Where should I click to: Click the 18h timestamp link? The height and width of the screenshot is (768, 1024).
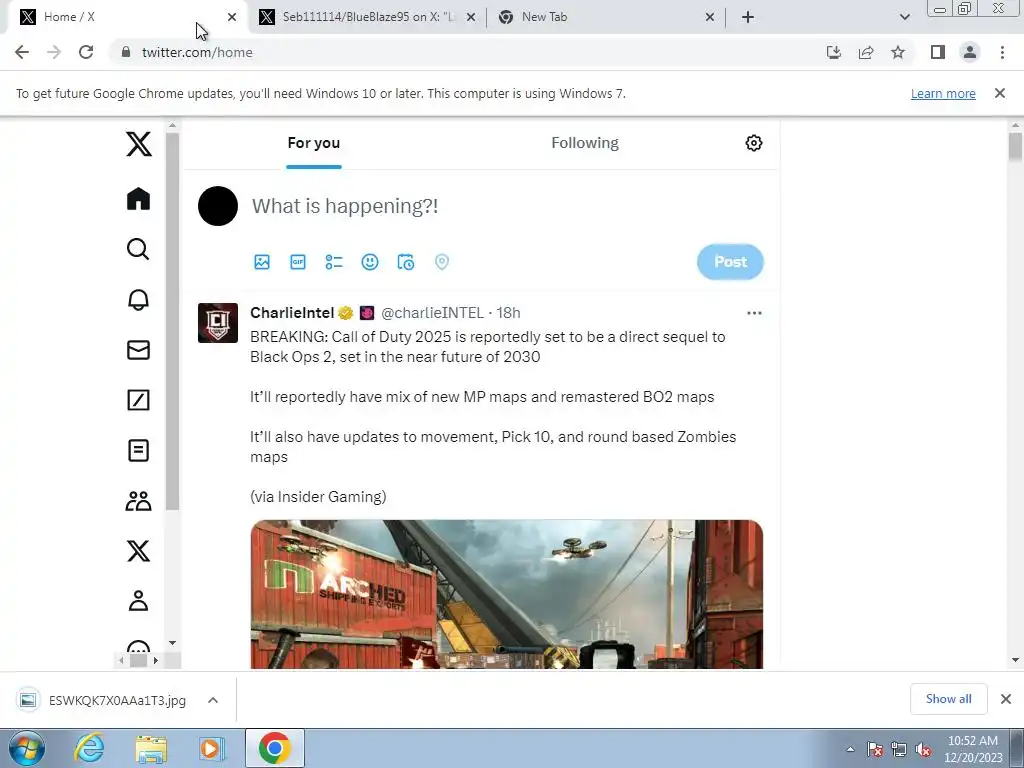[508, 313]
